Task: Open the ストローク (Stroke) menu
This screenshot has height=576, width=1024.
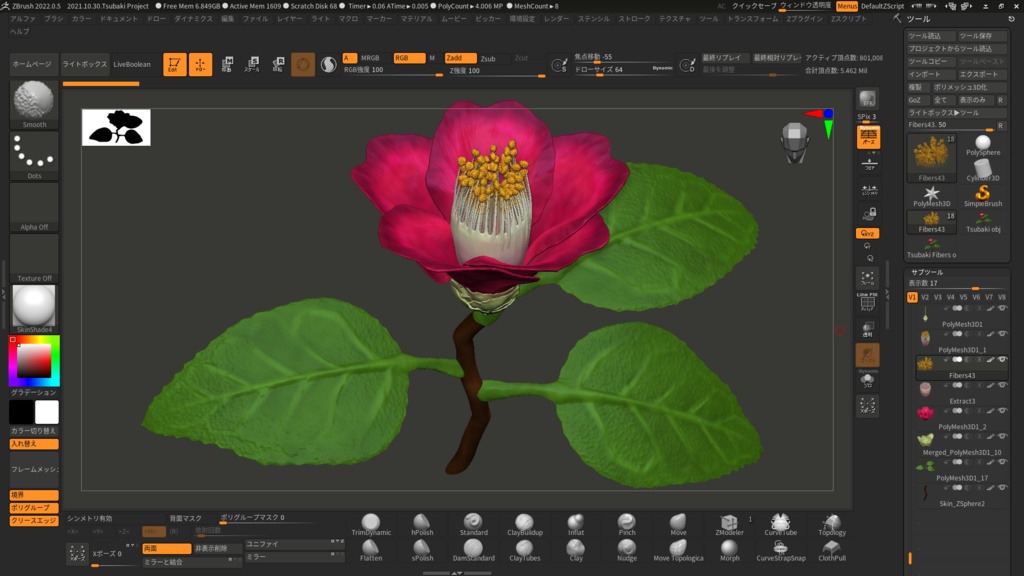Action: (634, 19)
